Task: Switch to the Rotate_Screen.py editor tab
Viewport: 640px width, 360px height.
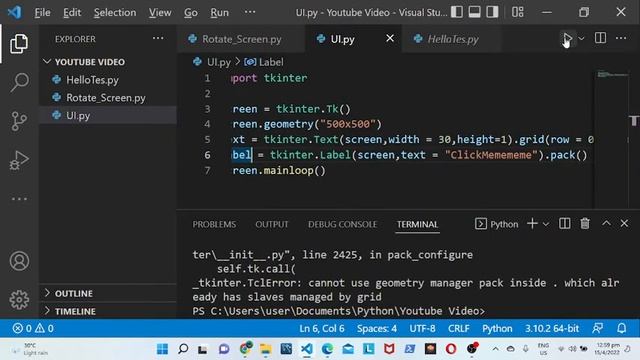Action: pos(241,39)
